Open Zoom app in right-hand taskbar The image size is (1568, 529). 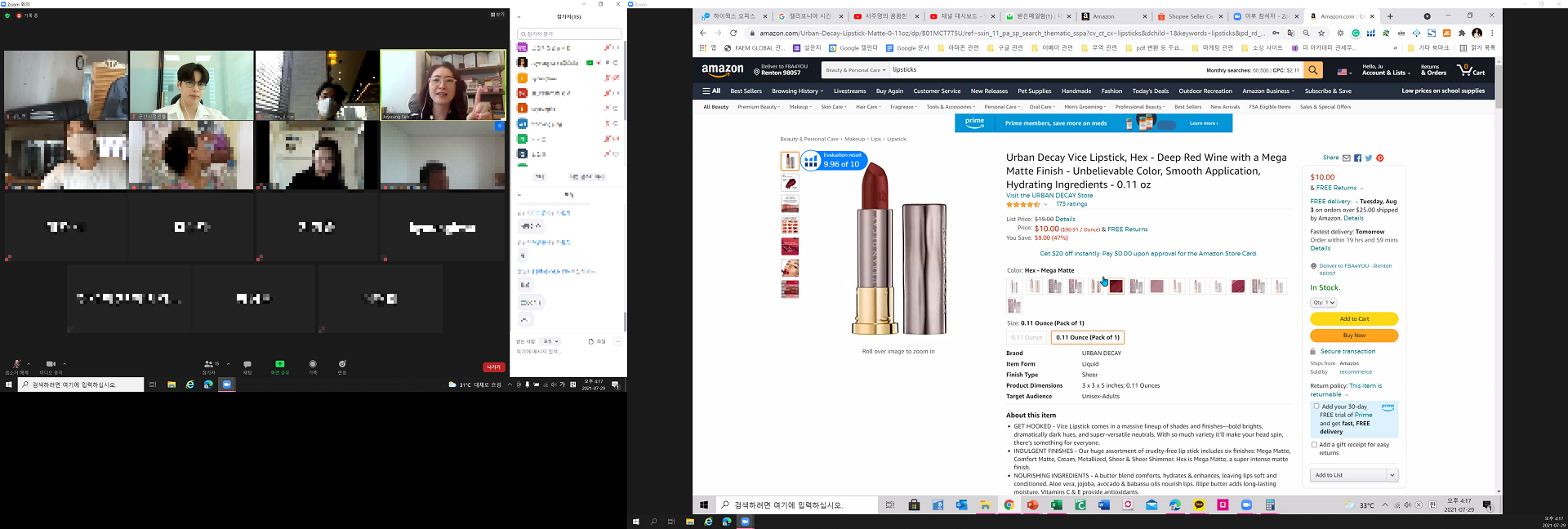click(1246, 505)
